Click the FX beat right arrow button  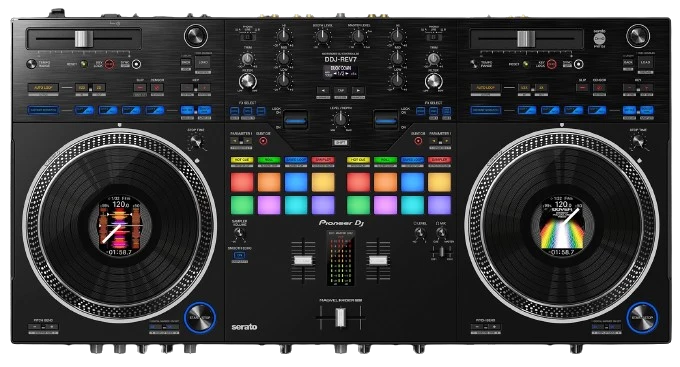(358, 91)
